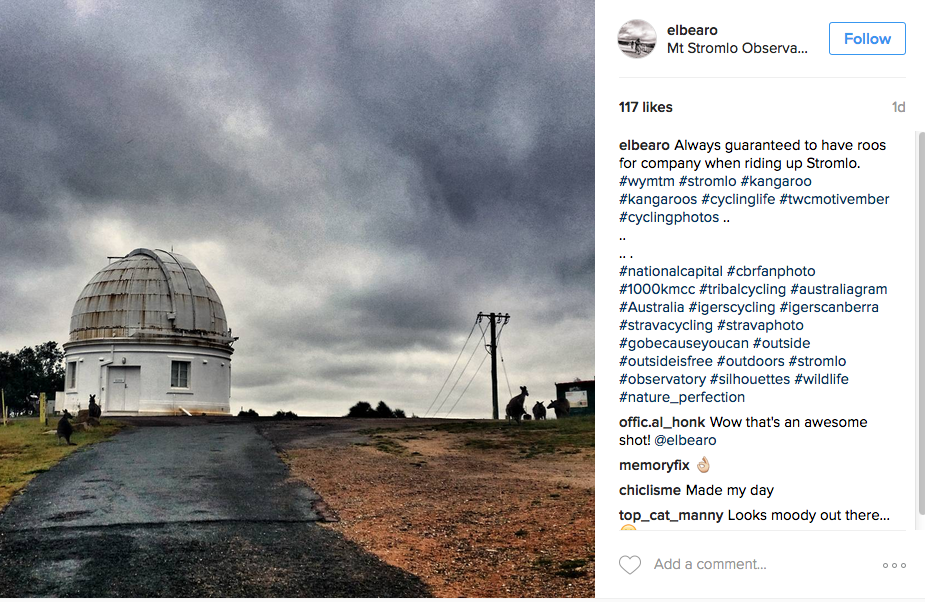Open the three-dot more options menu
The height and width of the screenshot is (602, 925).
pos(894,565)
